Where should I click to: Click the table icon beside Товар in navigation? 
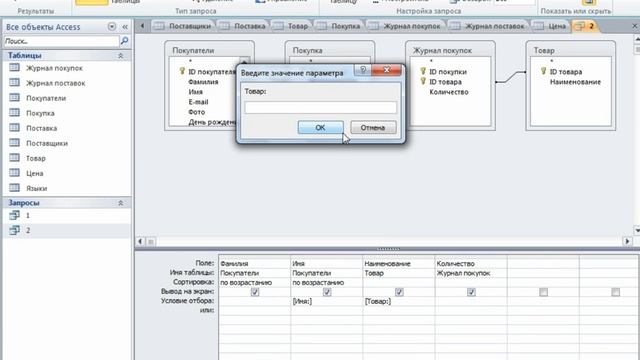click(x=14, y=158)
